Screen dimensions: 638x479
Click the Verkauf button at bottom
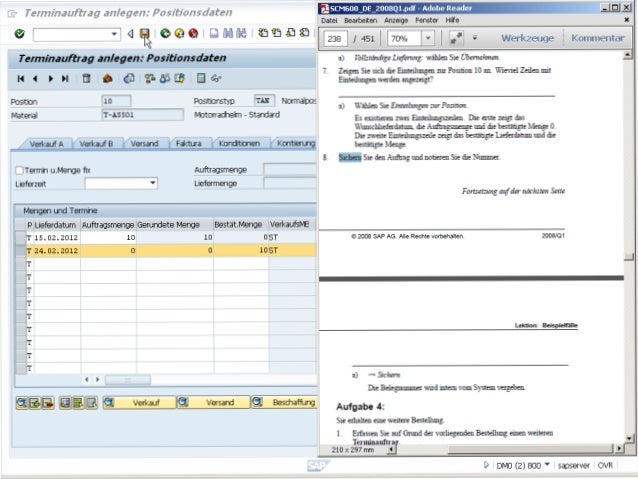point(139,402)
